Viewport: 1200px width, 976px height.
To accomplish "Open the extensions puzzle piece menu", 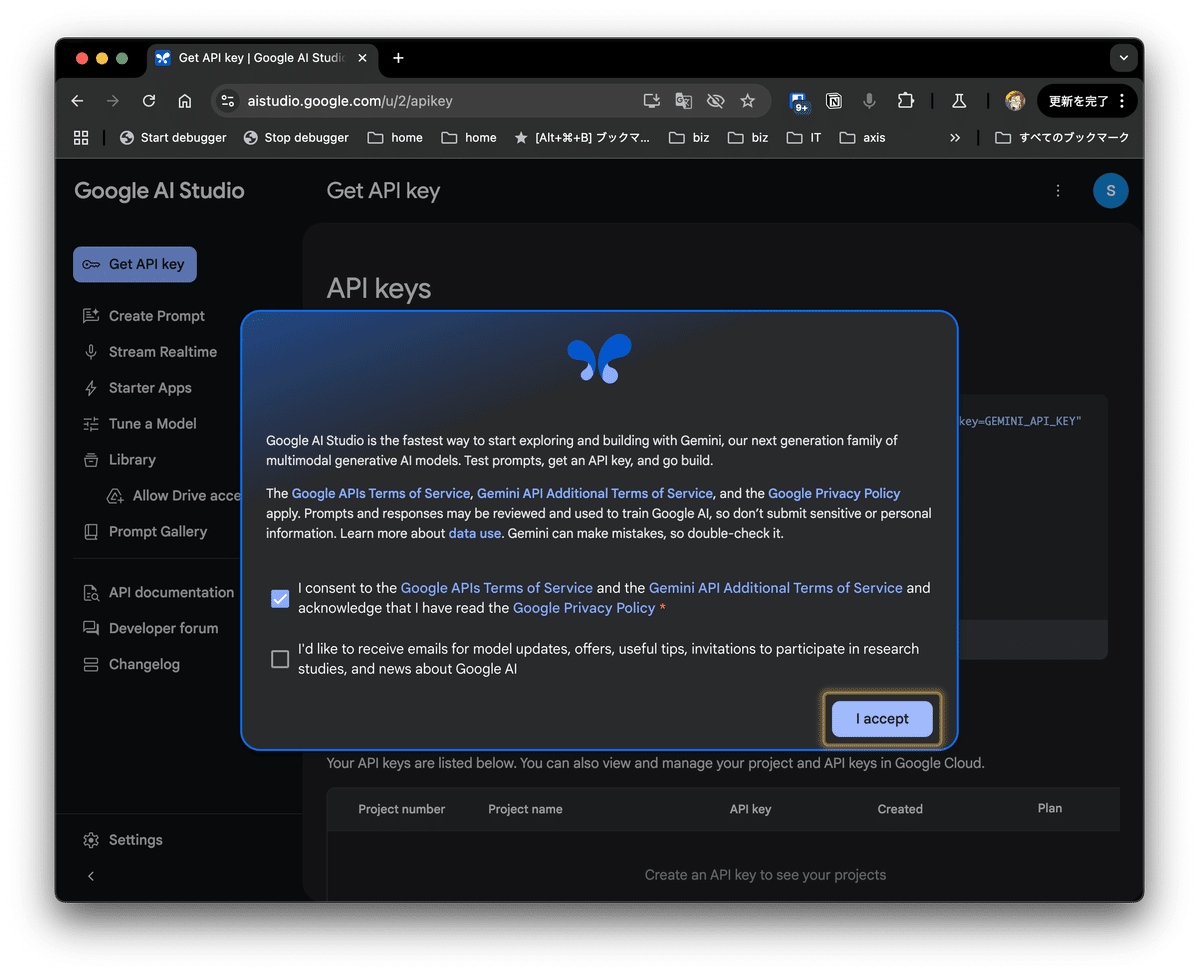I will click(906, 101).
